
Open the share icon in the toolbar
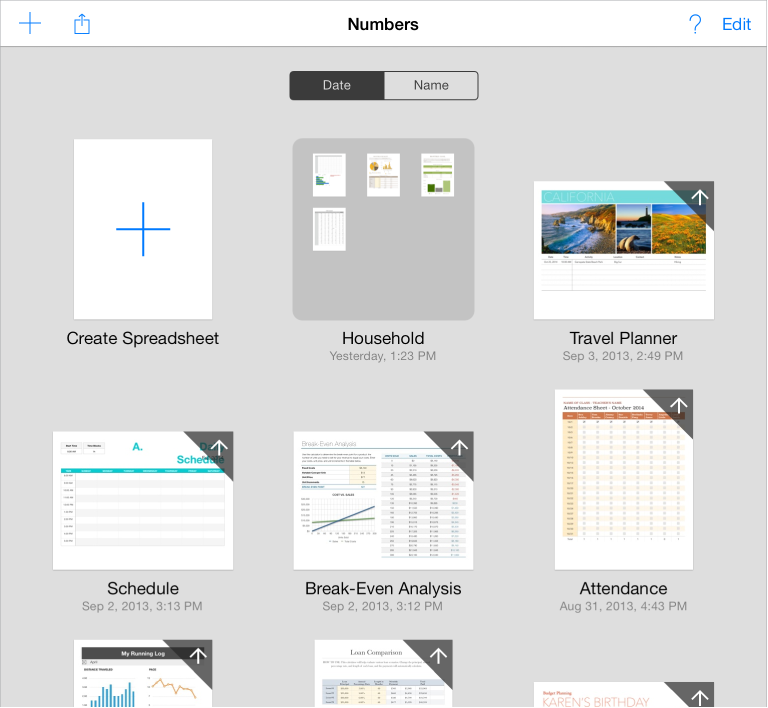pos(82,24)
